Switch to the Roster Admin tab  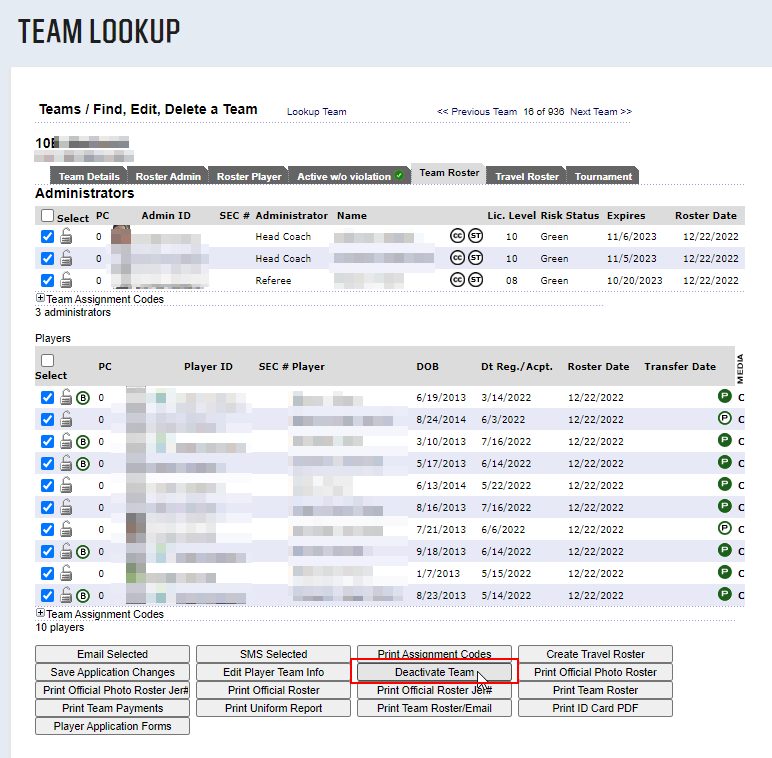(168, 176)
